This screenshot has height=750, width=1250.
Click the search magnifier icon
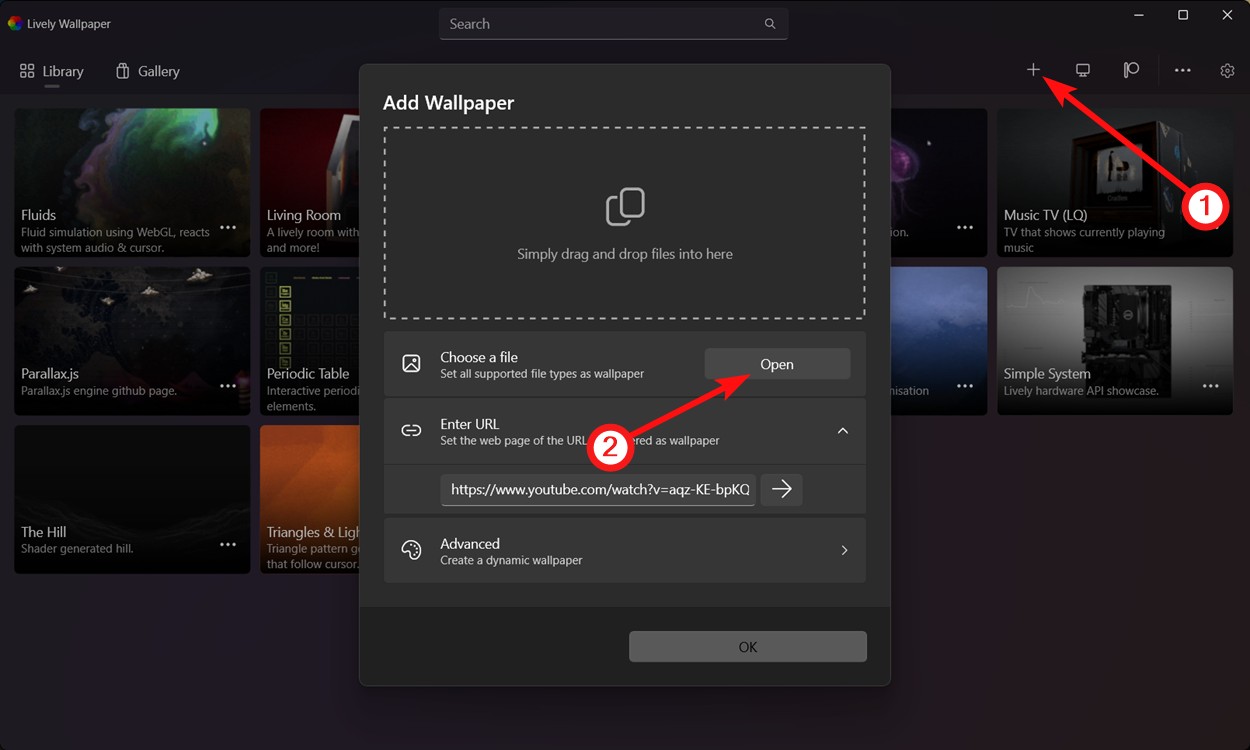[770, 23]
